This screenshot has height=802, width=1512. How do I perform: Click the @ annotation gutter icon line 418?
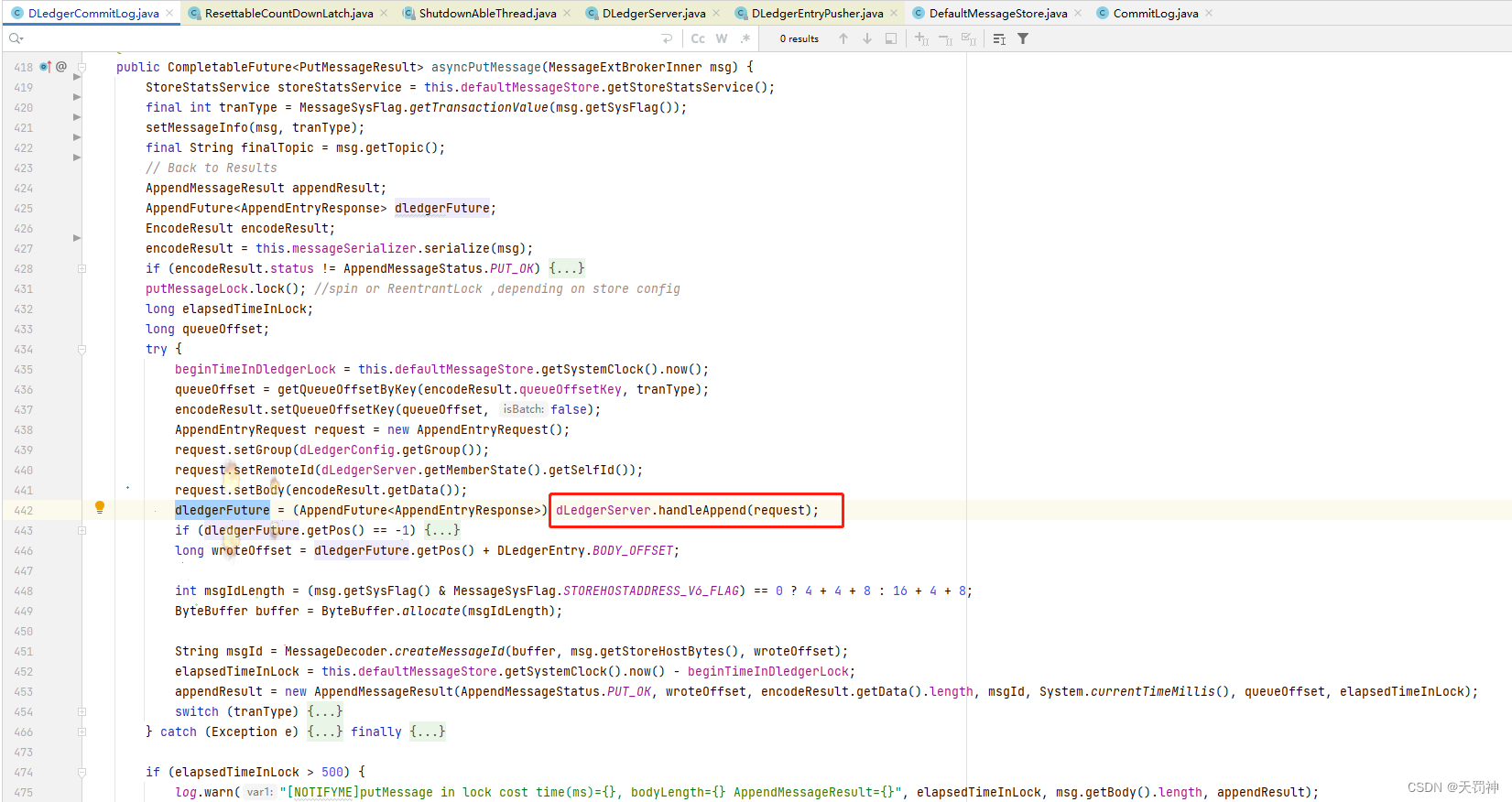pyautogui.click(x=61, y=67)
